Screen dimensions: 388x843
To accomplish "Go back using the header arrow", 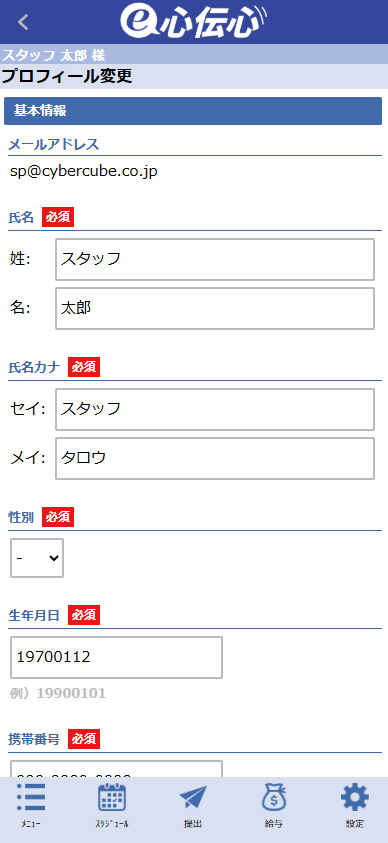I will [23, 22].
